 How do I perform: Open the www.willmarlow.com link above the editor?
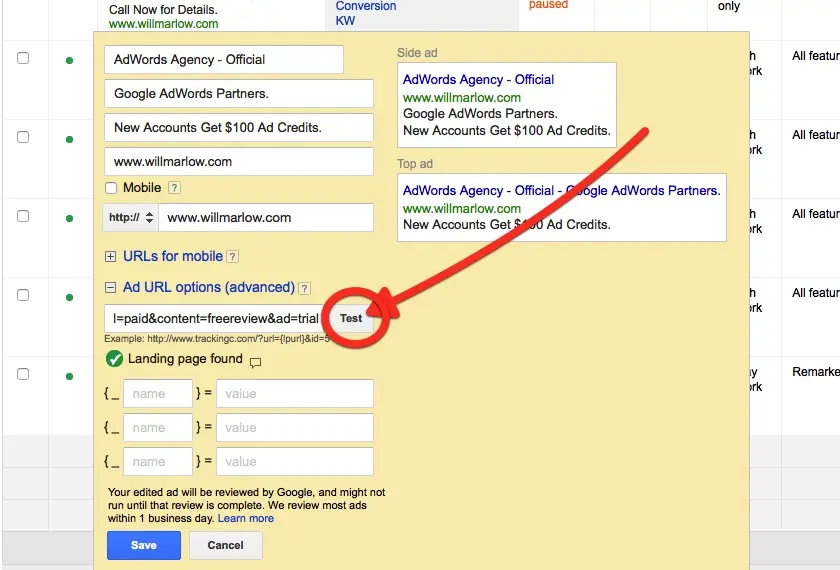163,24
